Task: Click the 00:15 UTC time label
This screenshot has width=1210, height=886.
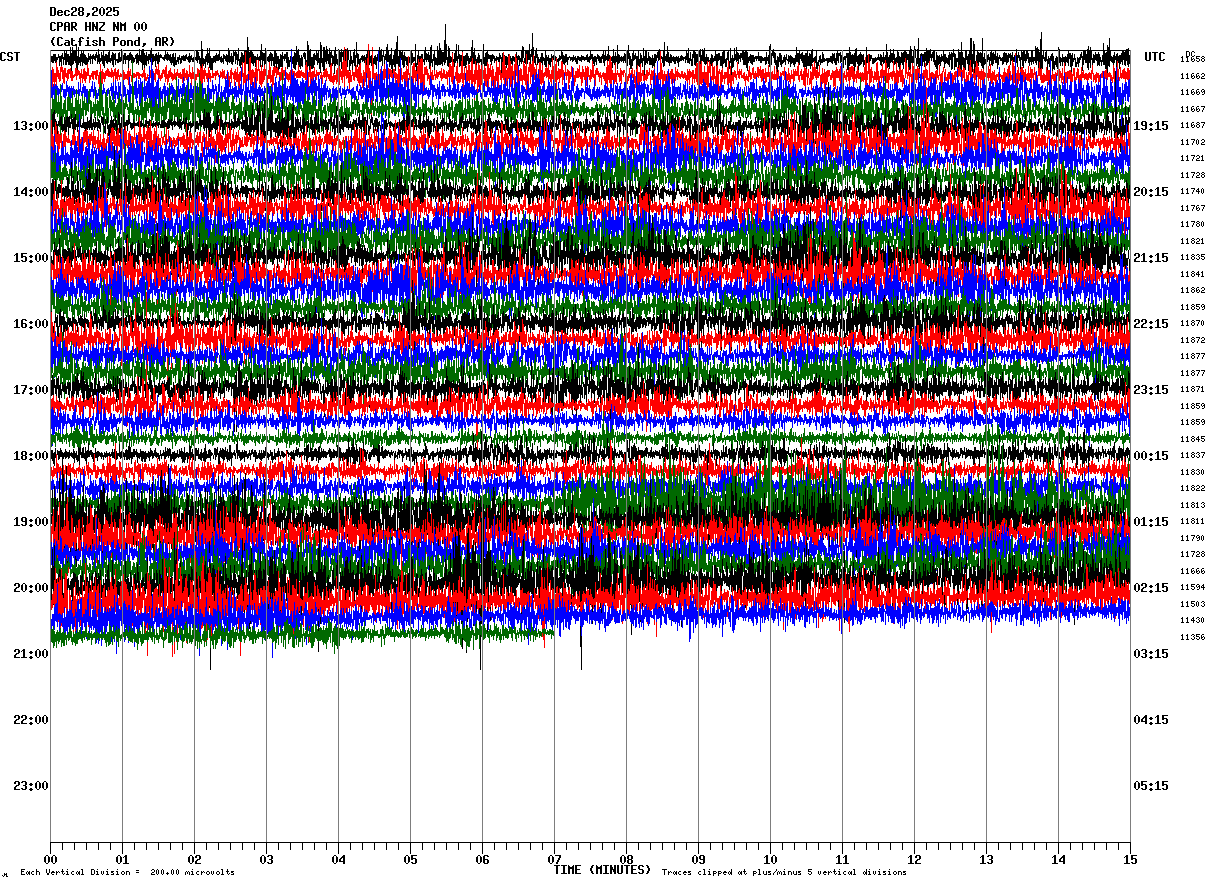Action: 1151,456
